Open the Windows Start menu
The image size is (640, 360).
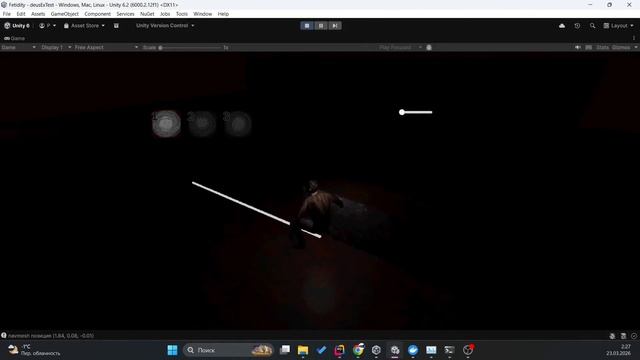(173, 350)
